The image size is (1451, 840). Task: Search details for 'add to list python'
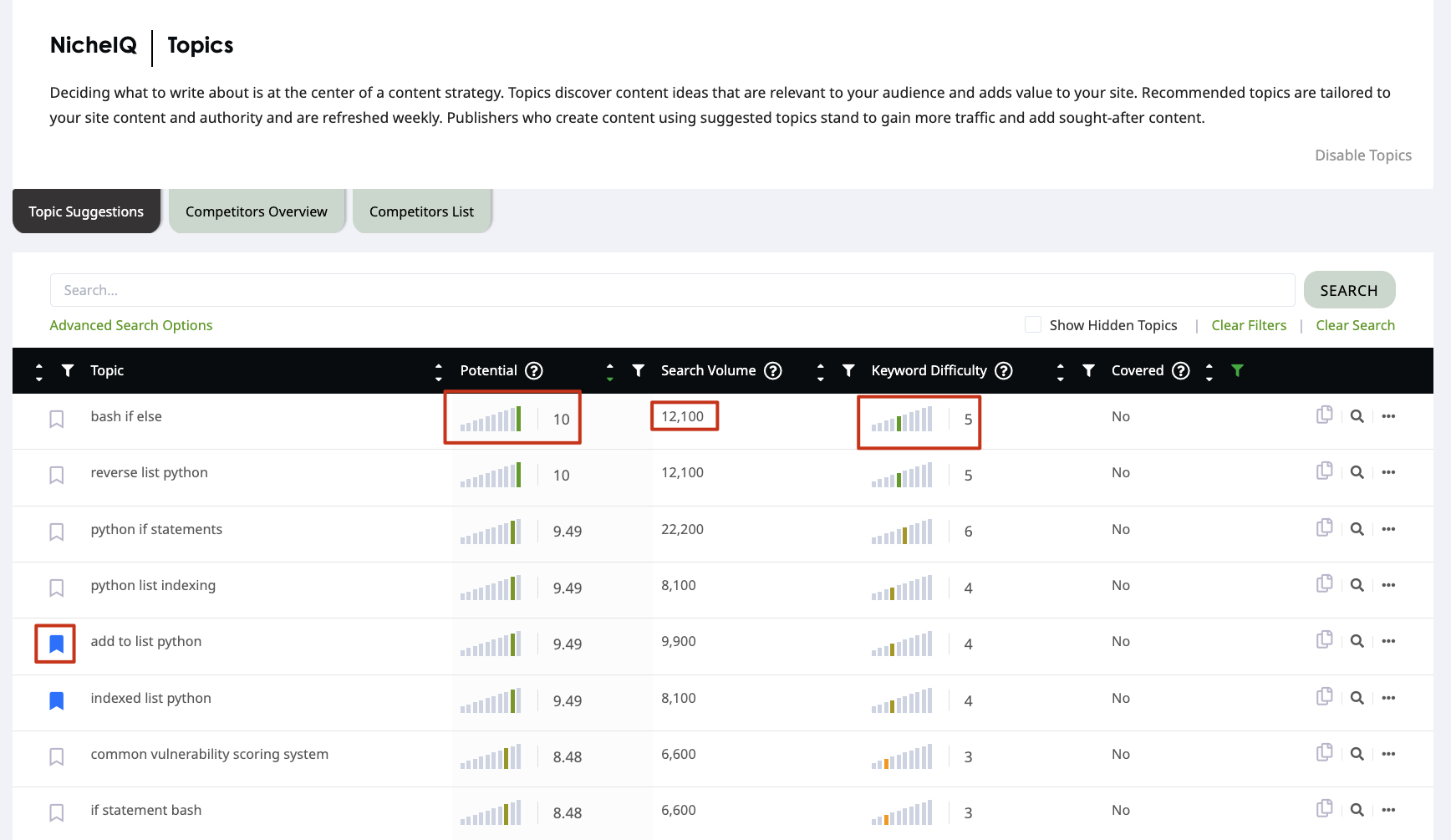(1357, 641)
